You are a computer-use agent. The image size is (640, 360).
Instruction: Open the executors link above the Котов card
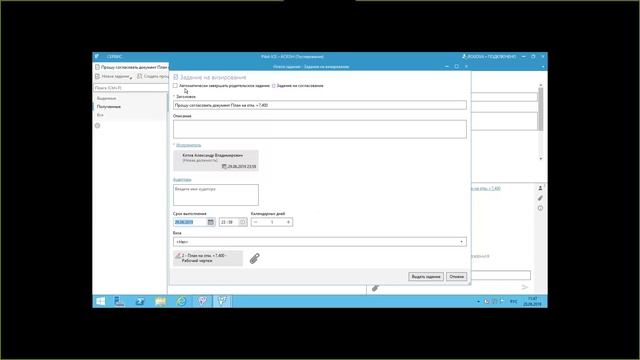tap(188, 145)
